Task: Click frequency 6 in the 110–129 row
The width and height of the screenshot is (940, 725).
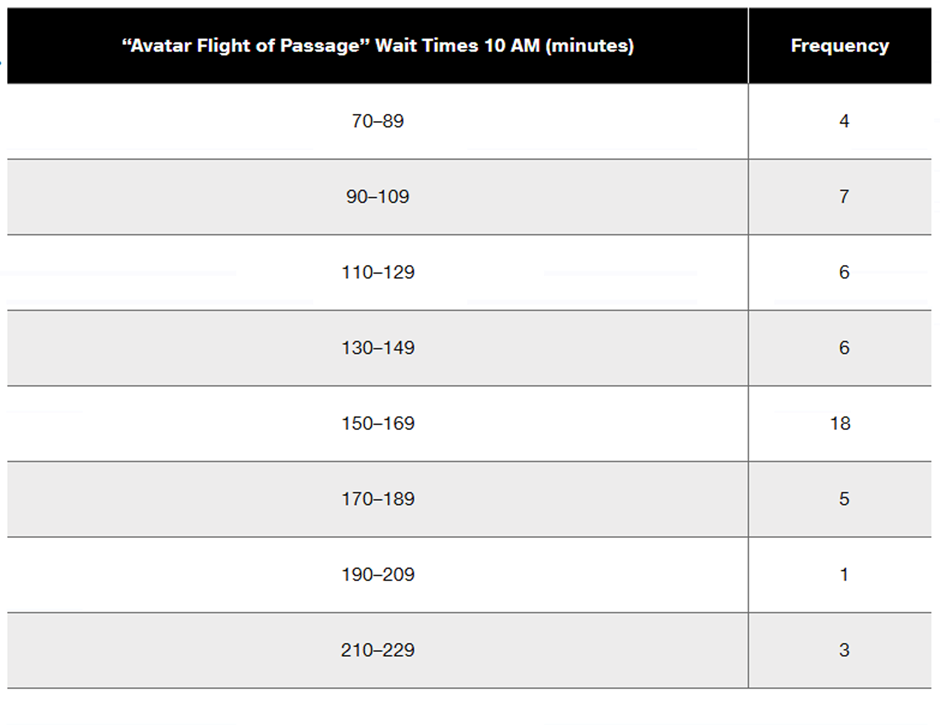Action: [844, 272]
